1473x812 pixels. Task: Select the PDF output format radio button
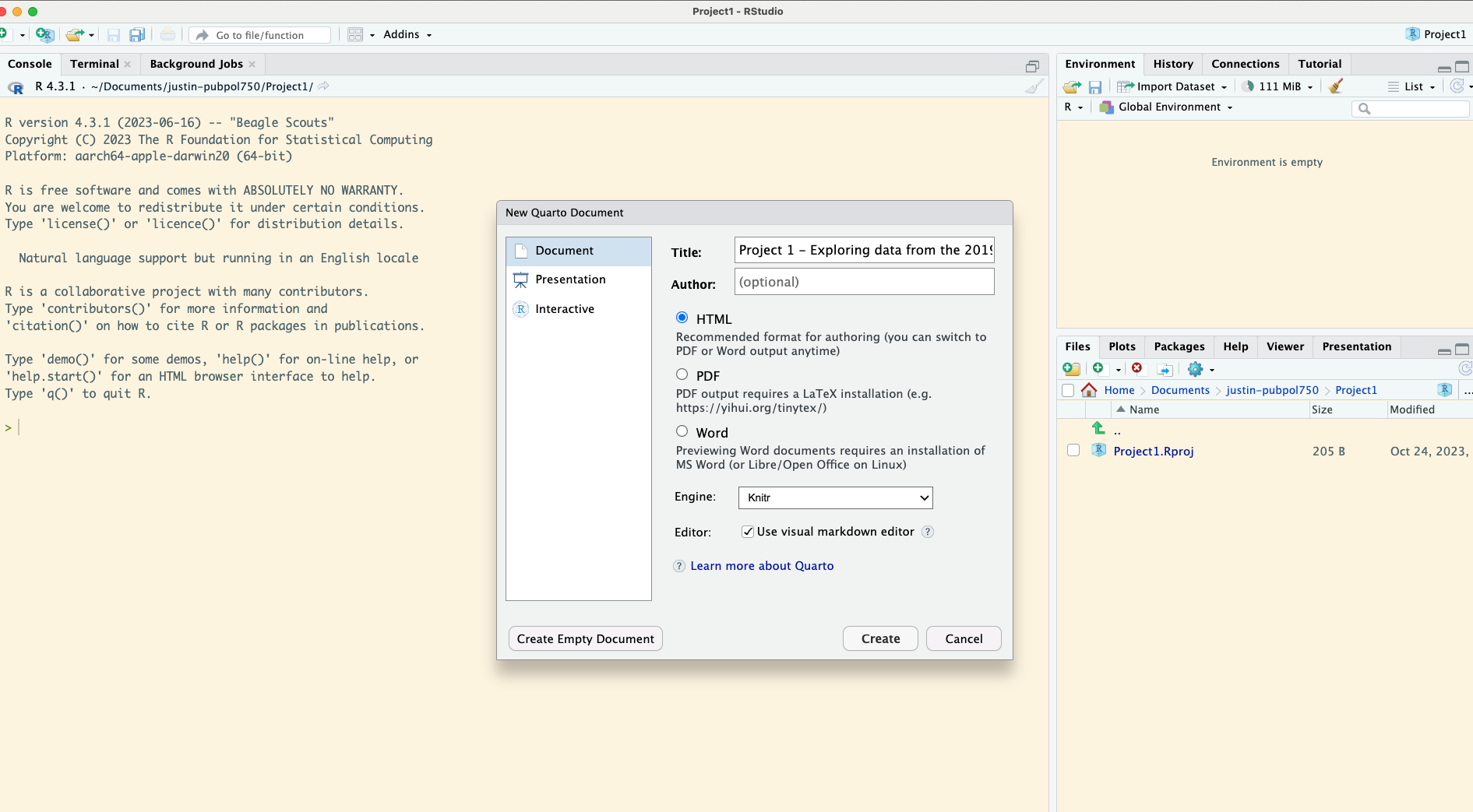[x=682, y=374]
